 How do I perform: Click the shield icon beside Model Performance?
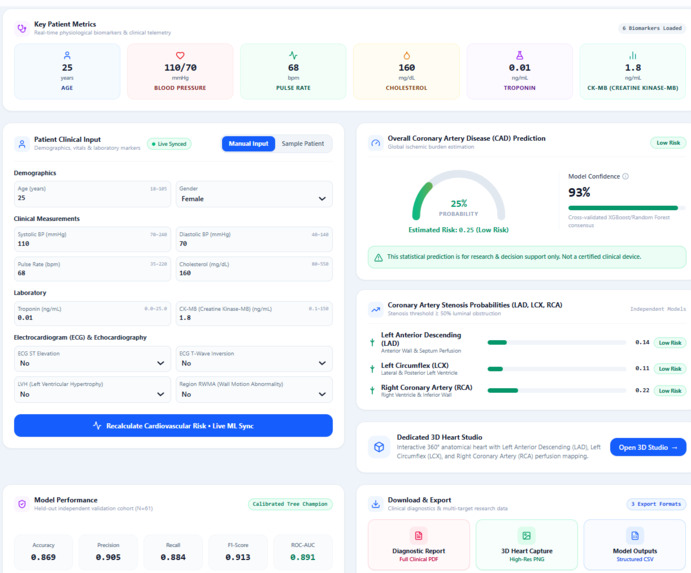[22, 504]
